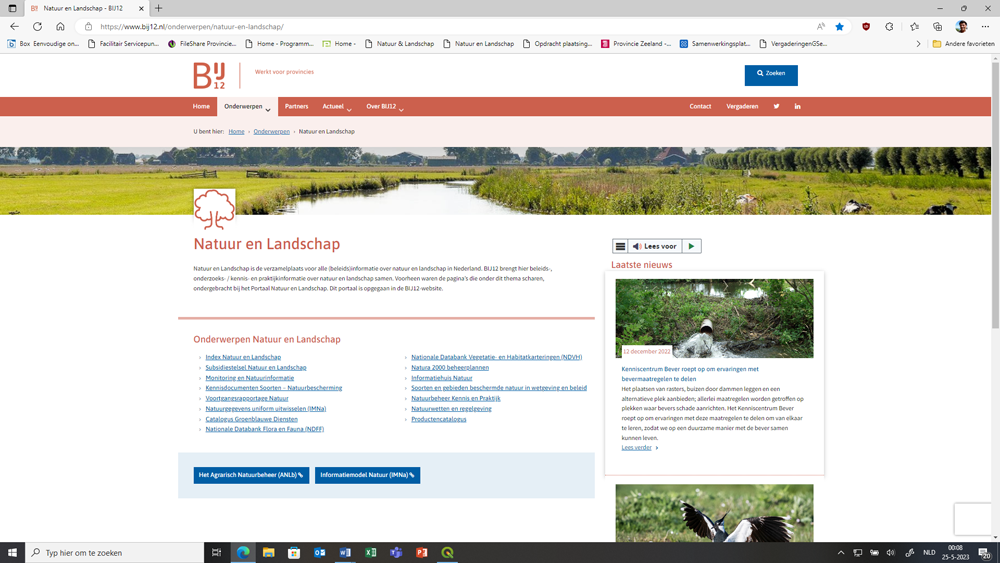Click the Lees voor speaker button
This screenshot has height=563, width=1000.
(655, 246)
